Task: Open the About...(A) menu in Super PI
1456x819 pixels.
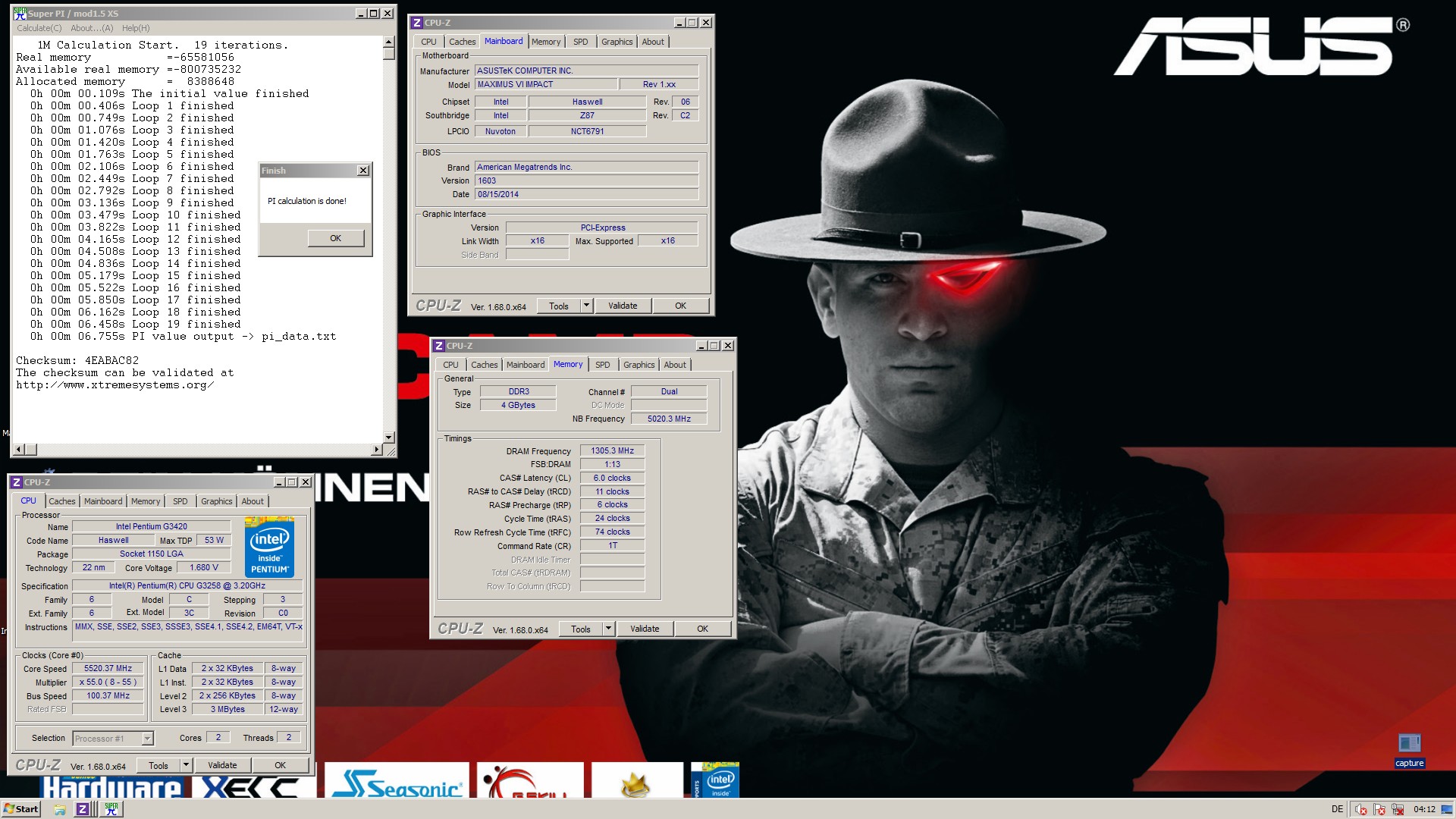Action: click(92, 28)
